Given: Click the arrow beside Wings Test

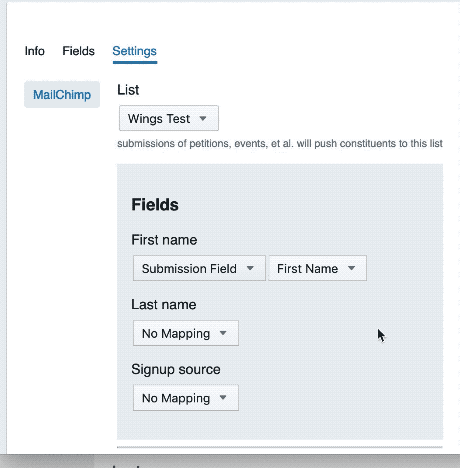Looking at the screenshot, I should pyautogui.click(x=203, y=118).
